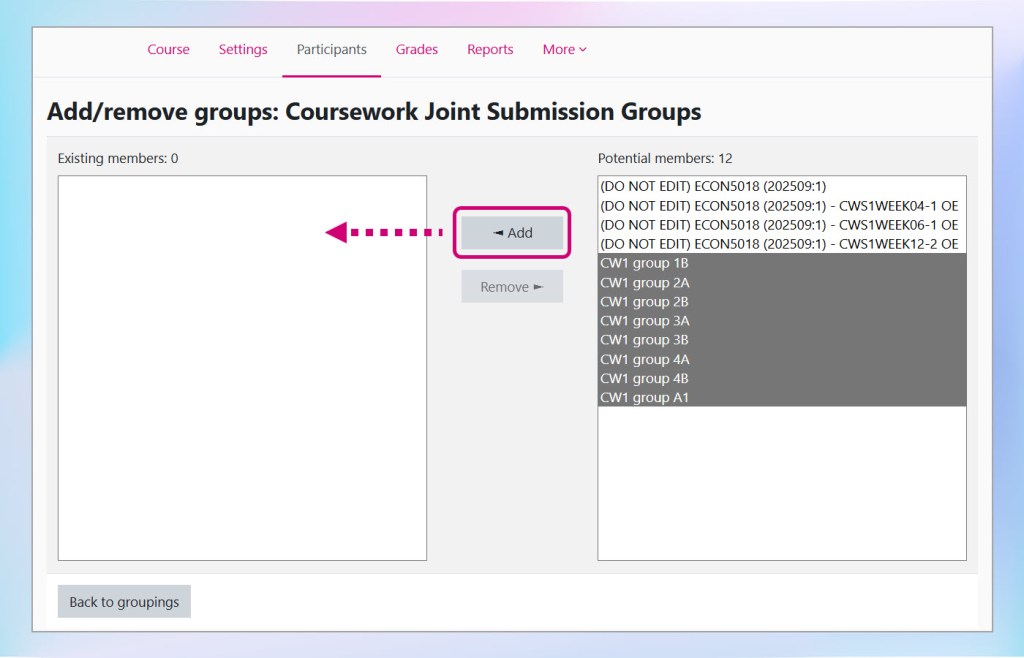Switch to the Course tab
This screenshot has width=1024, height=658.
[x=168, y=49]
